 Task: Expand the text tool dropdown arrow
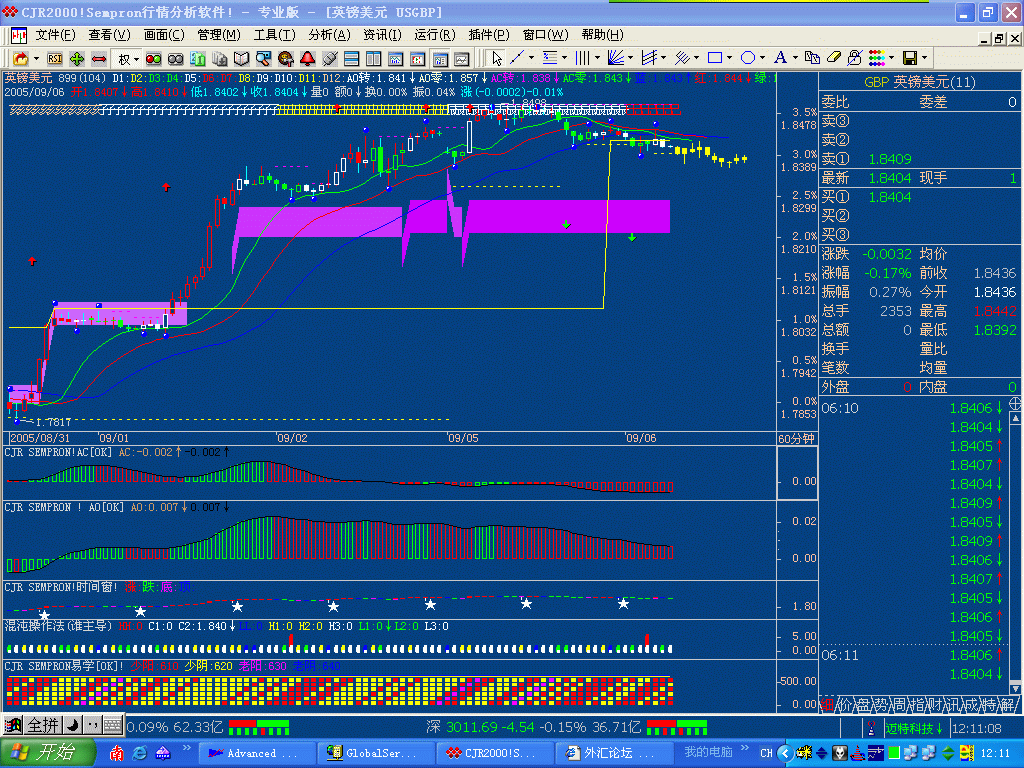[x=795, y=59]
